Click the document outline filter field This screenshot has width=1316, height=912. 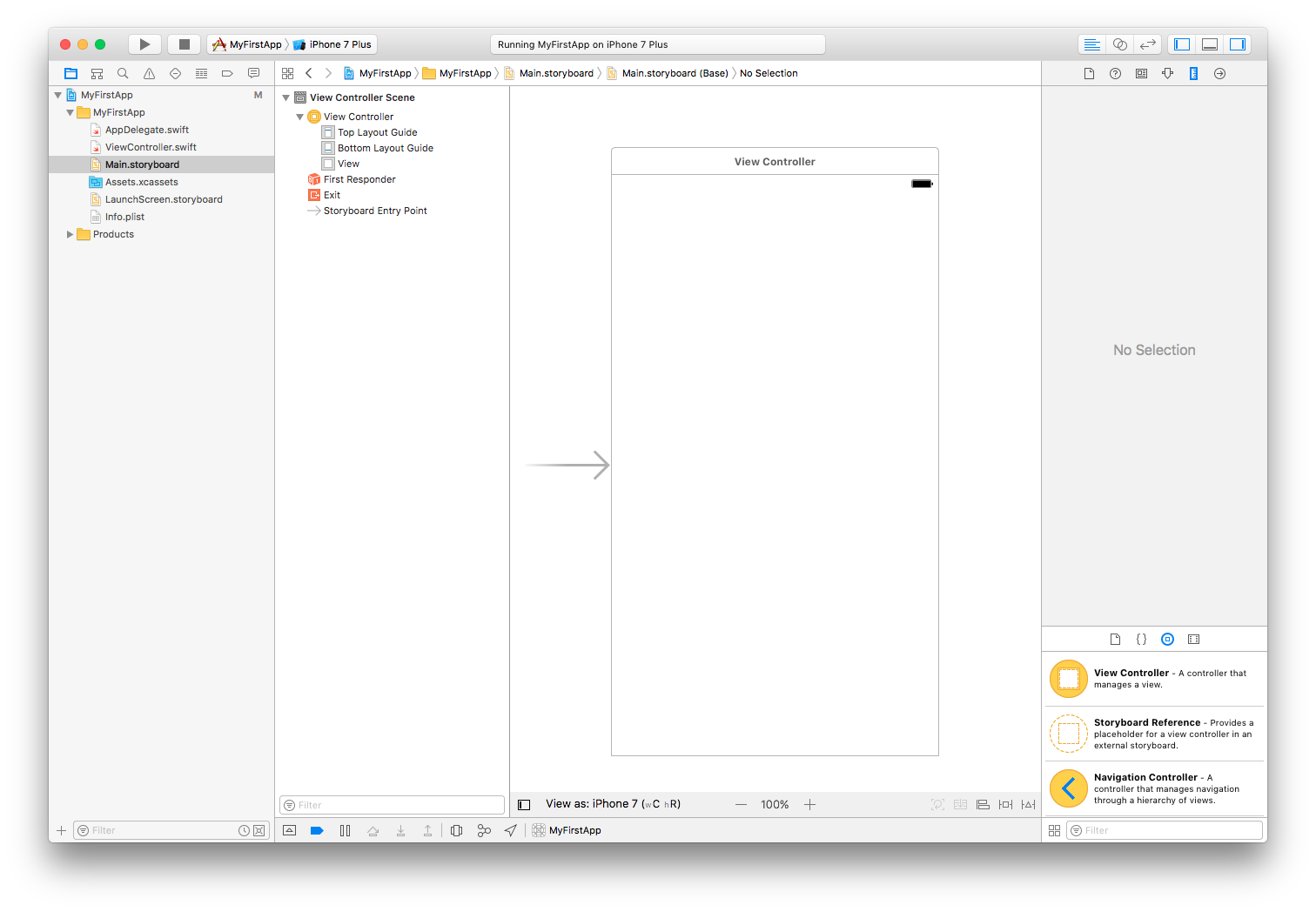pyautogui.click(x=392, y=805)
